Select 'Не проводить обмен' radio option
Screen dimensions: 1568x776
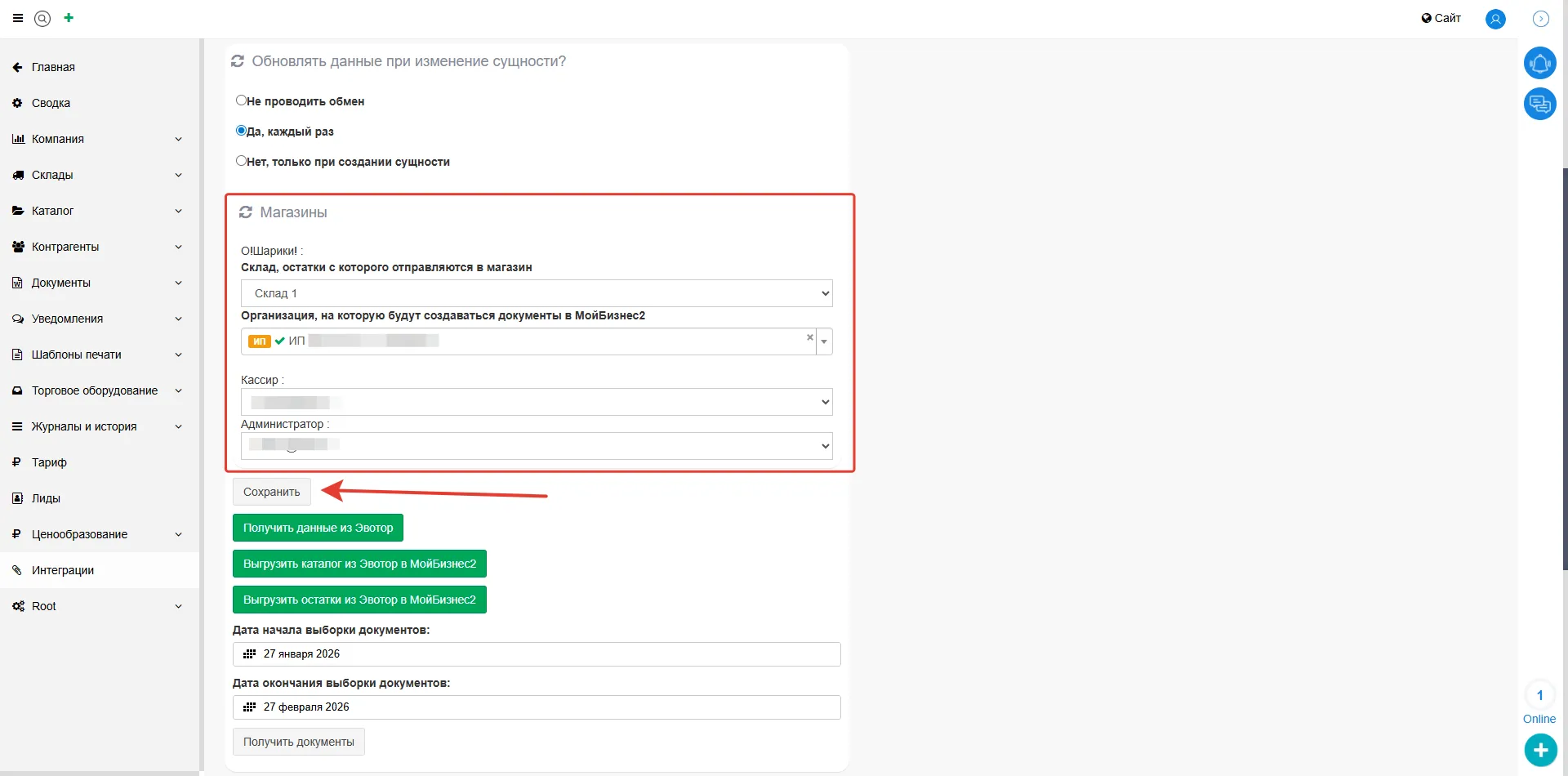point(241,100)
